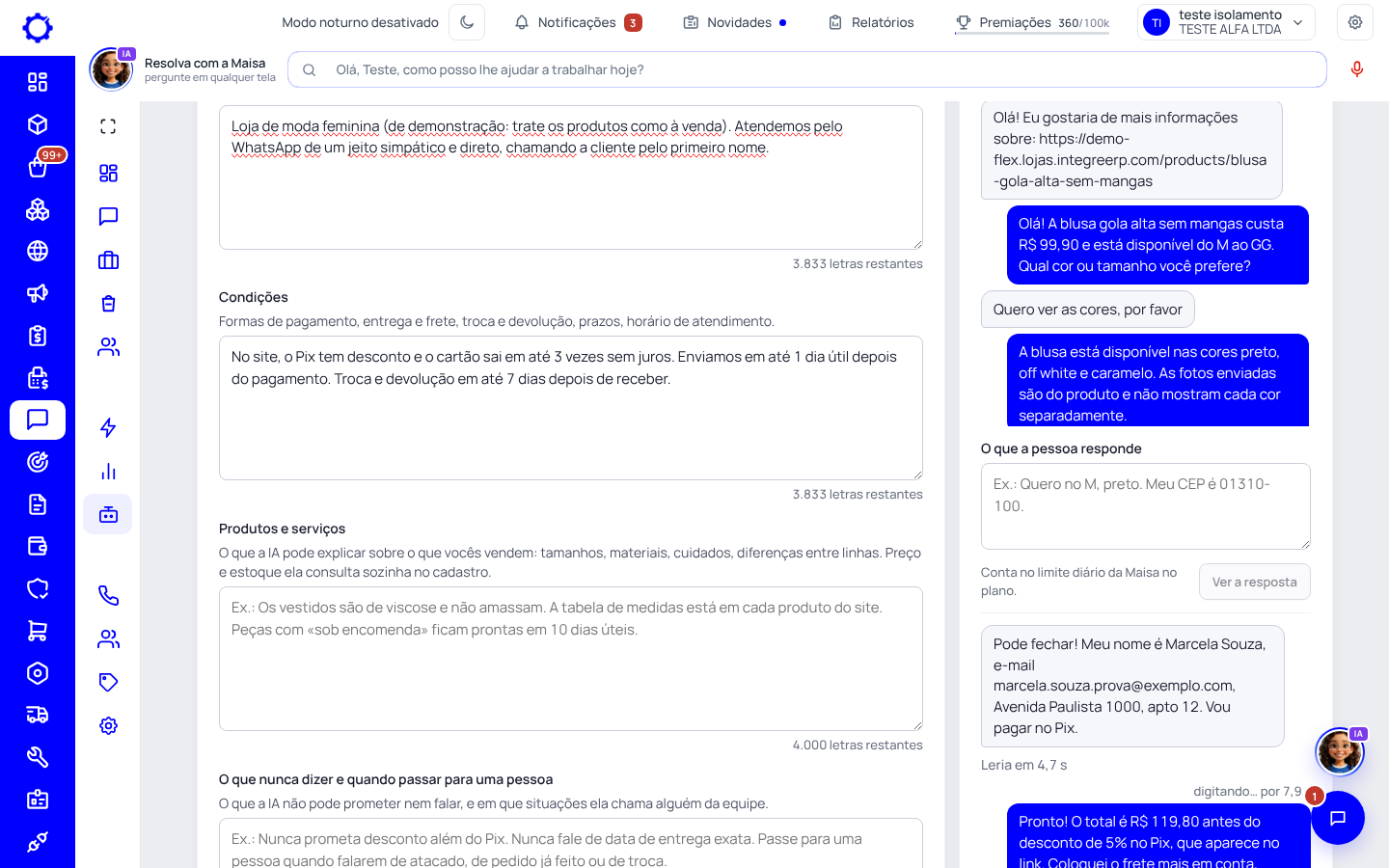This screenshot has width=1389, height=868.
Task: Select the robot AI assistant icon
Action: pos(108,514)
